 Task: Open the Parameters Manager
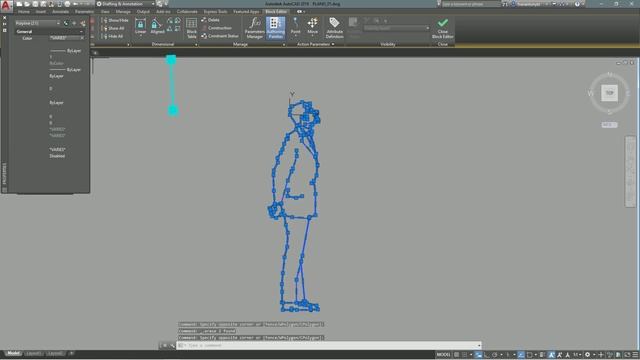click(x=255, y=28)
